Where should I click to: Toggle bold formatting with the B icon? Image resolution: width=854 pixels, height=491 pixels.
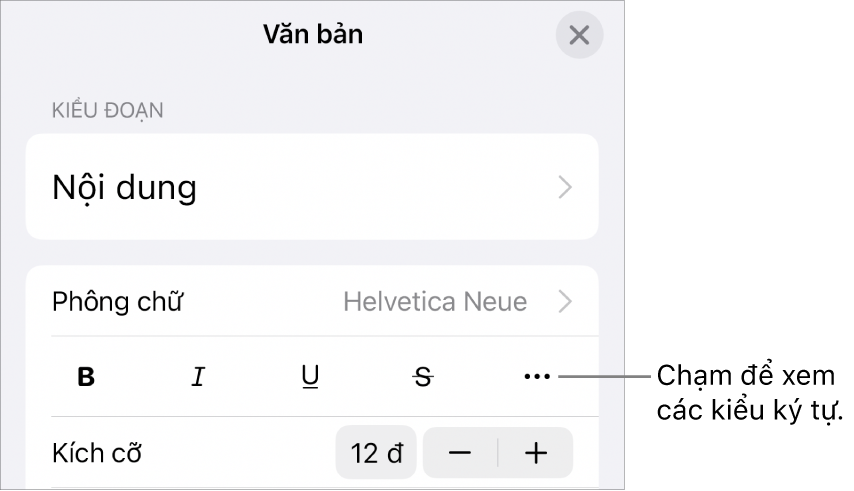point(87,377)
